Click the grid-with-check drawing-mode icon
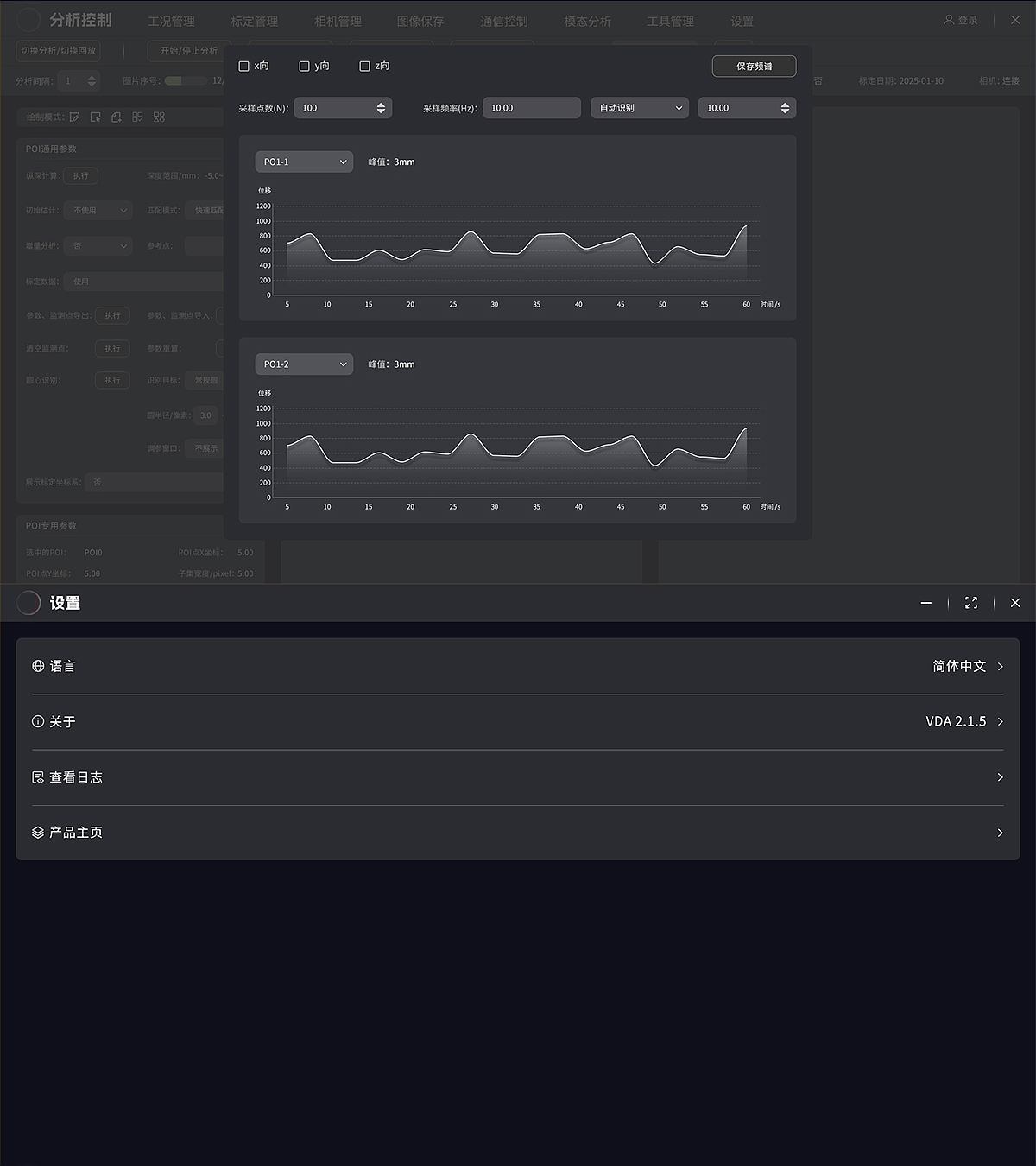Screen dimensions: 1036x1166 138,117
